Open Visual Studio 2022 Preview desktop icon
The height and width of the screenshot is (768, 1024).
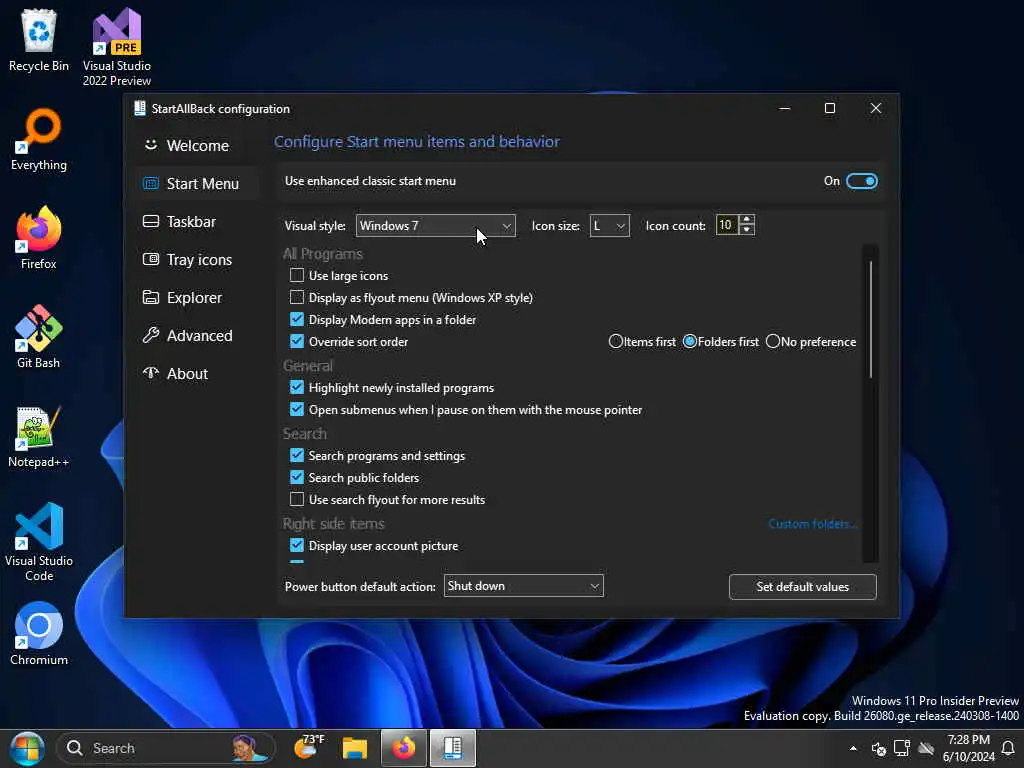coord(117,47)
